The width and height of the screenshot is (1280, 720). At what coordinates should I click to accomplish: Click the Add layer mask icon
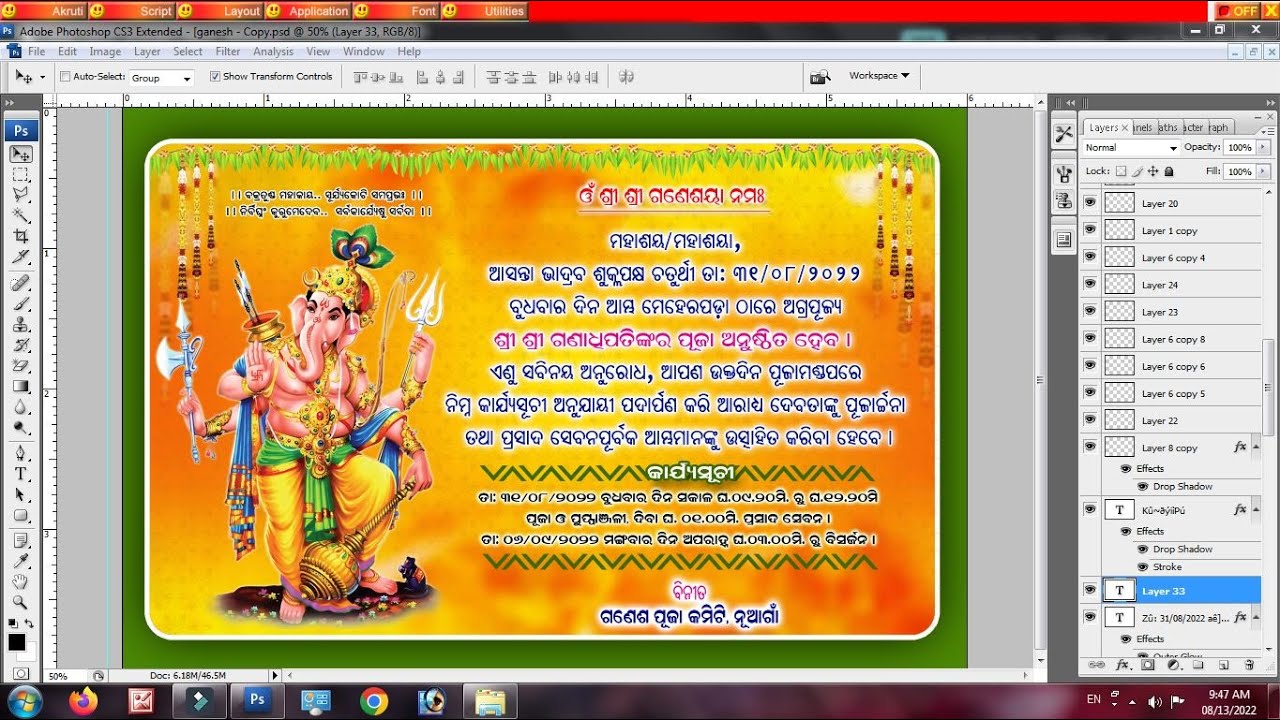1147,665
